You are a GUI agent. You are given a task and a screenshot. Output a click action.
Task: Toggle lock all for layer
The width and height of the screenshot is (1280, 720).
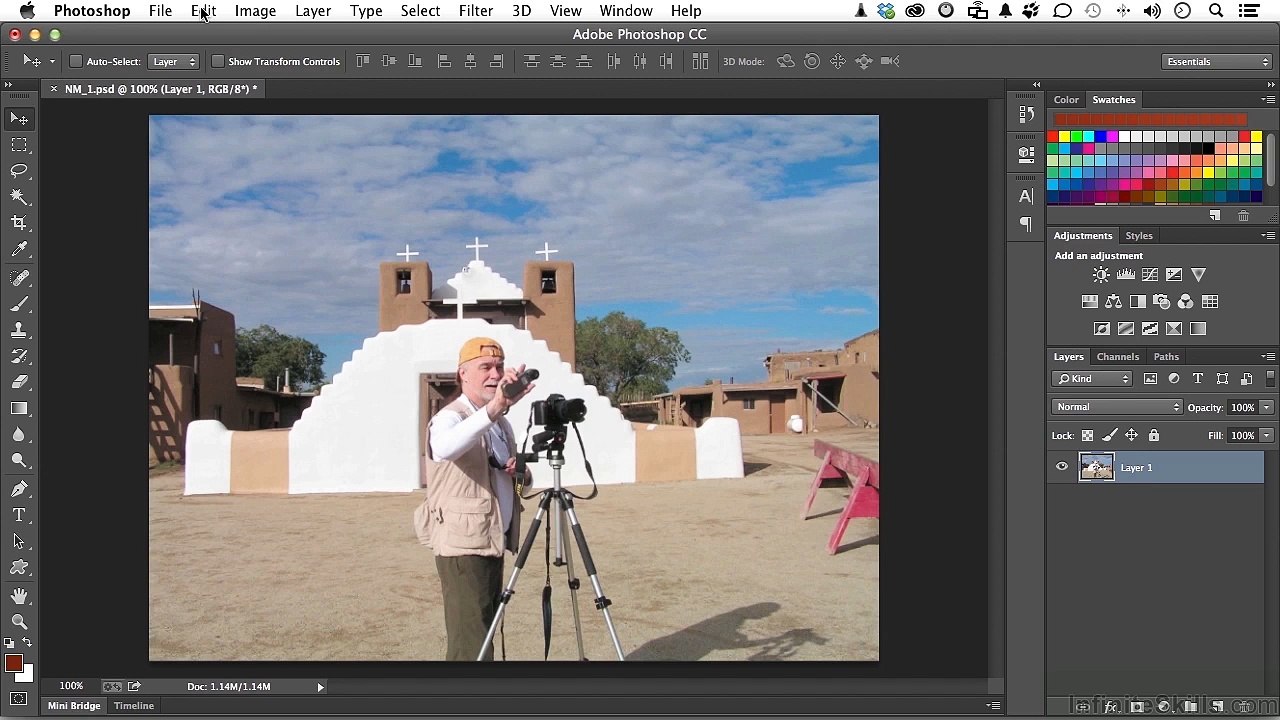[1154, 436]
